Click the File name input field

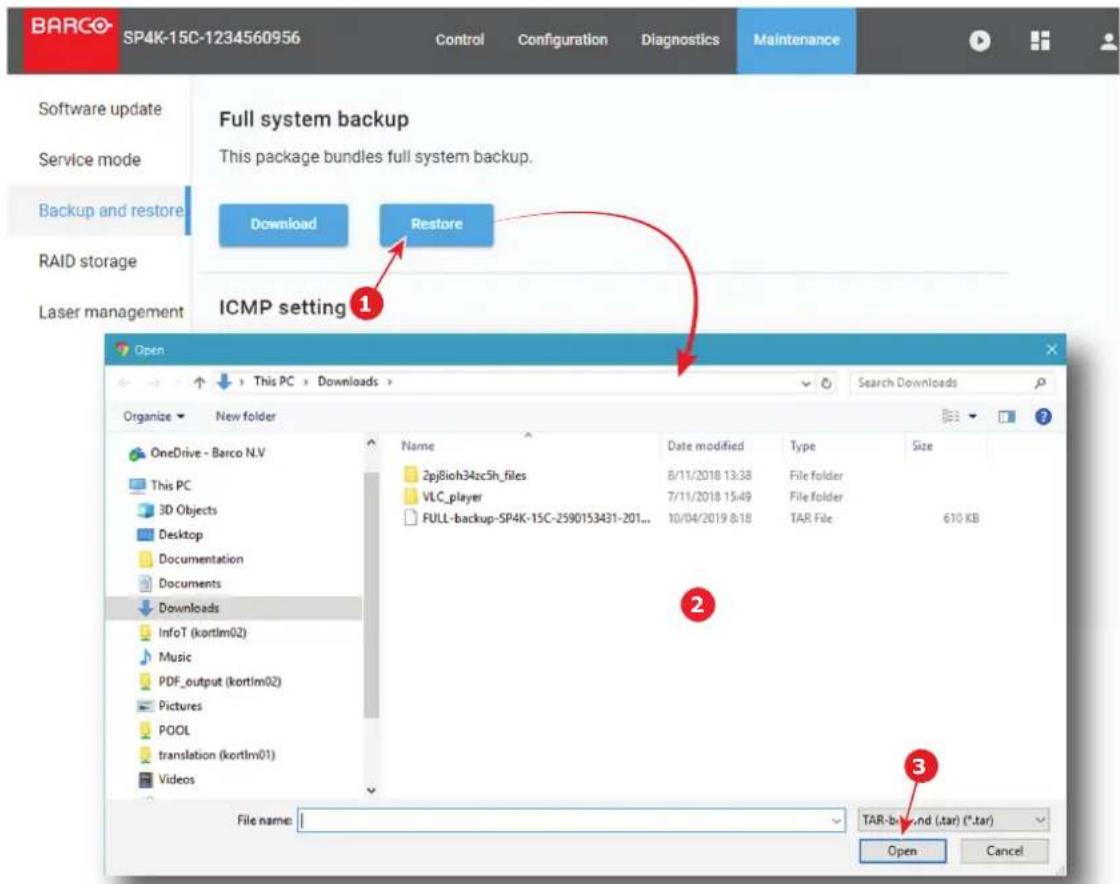[x=571, y=821]
